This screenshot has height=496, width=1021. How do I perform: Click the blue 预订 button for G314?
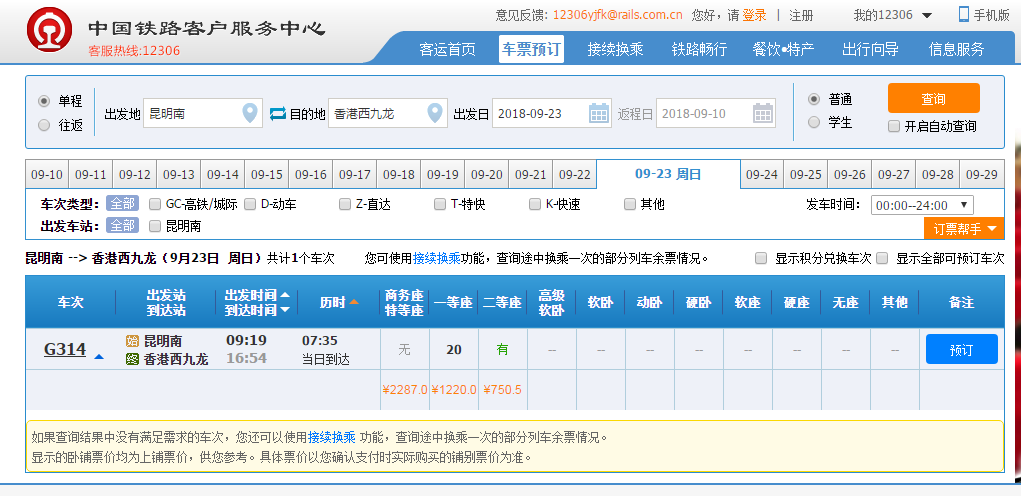(961, 349)
